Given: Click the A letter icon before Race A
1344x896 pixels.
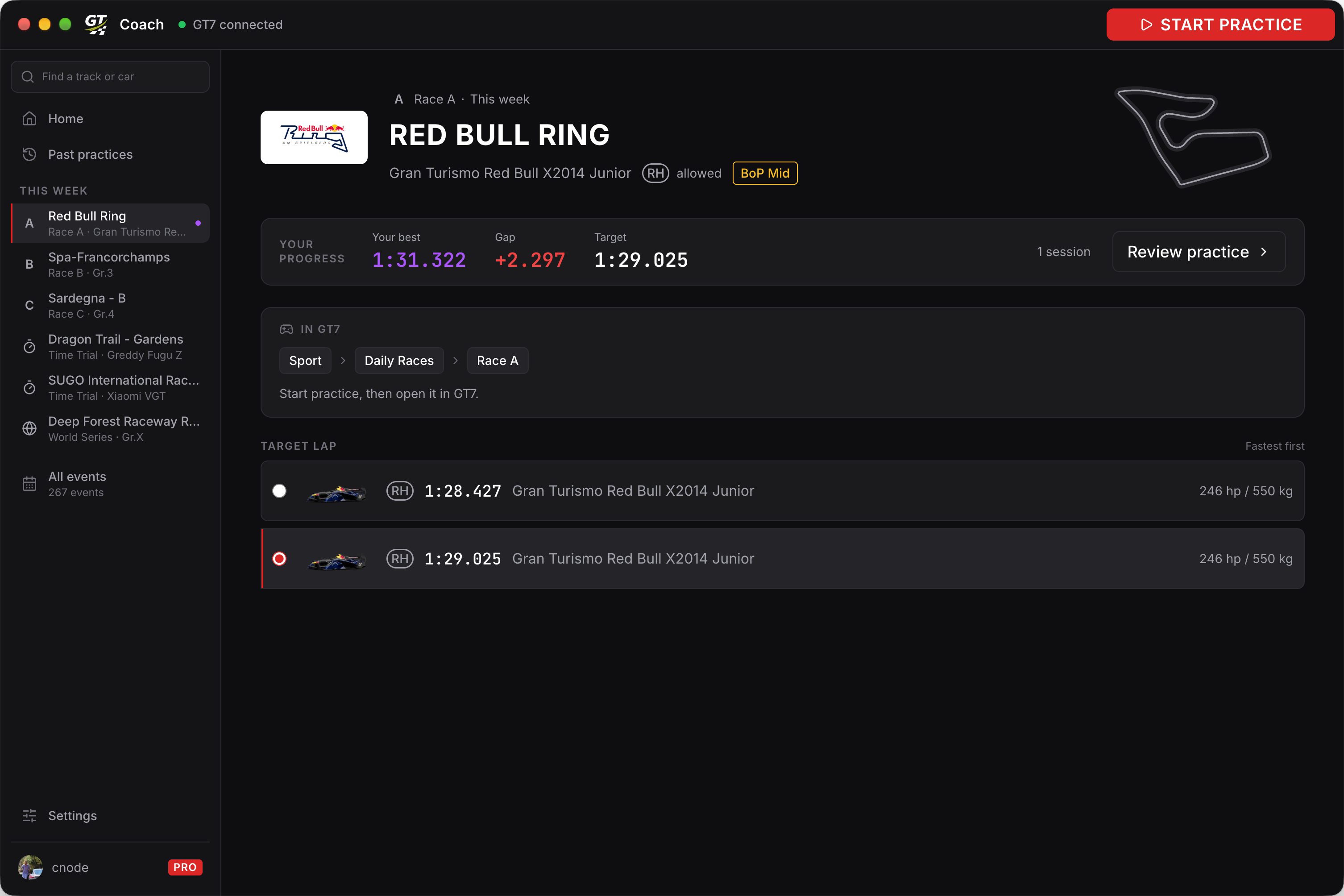Looking at the screenshot, I should (x=399, y=99).
